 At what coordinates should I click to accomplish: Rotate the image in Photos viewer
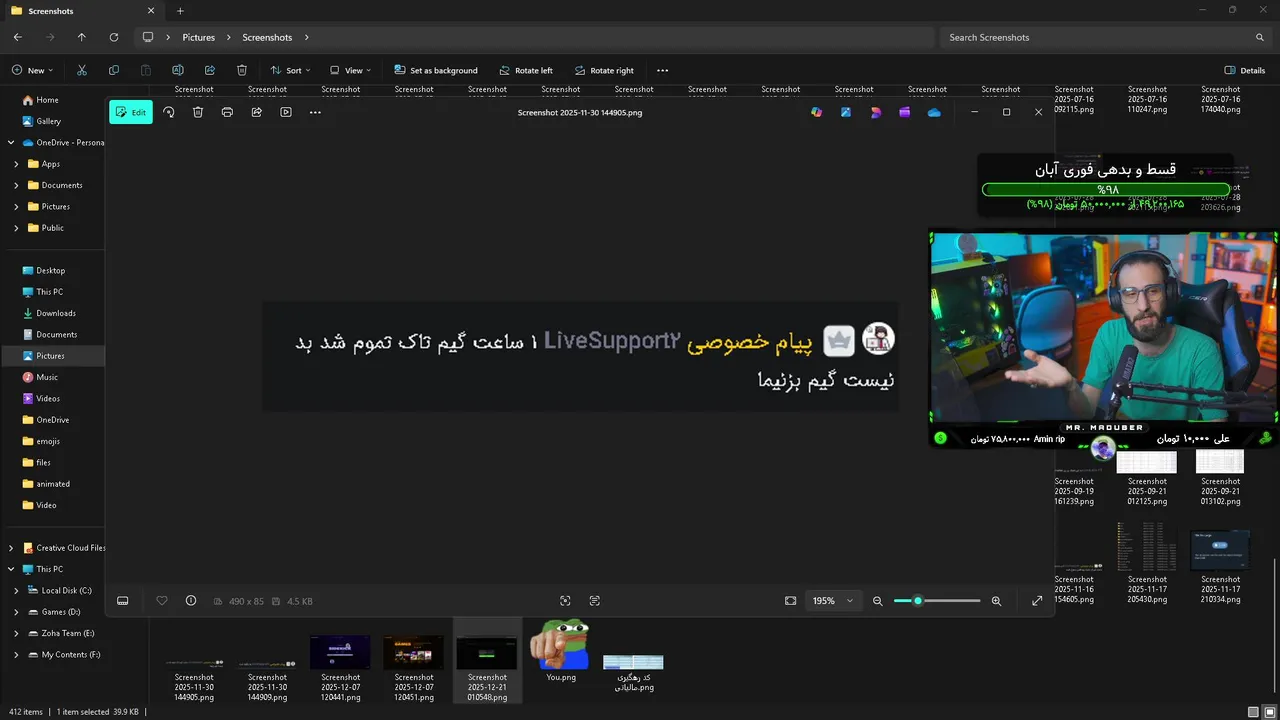pyautogui.click(x=169, y=112)
